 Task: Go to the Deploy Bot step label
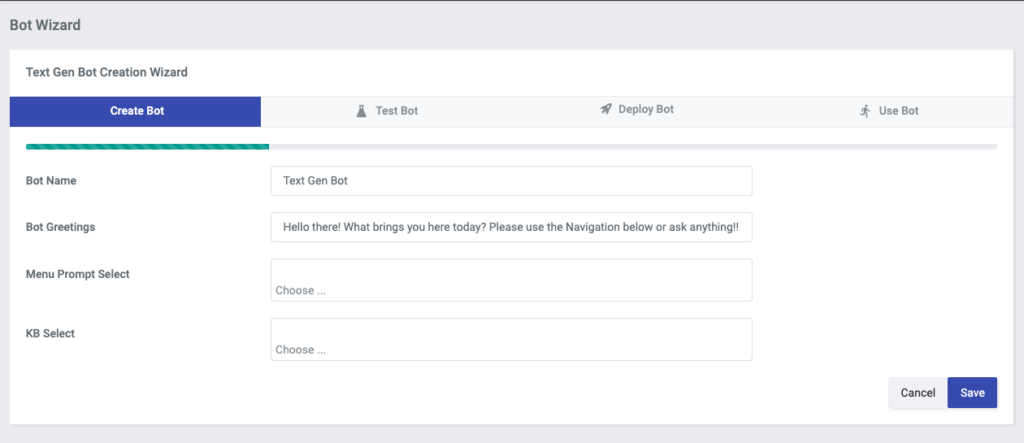(x=646, y=109)
